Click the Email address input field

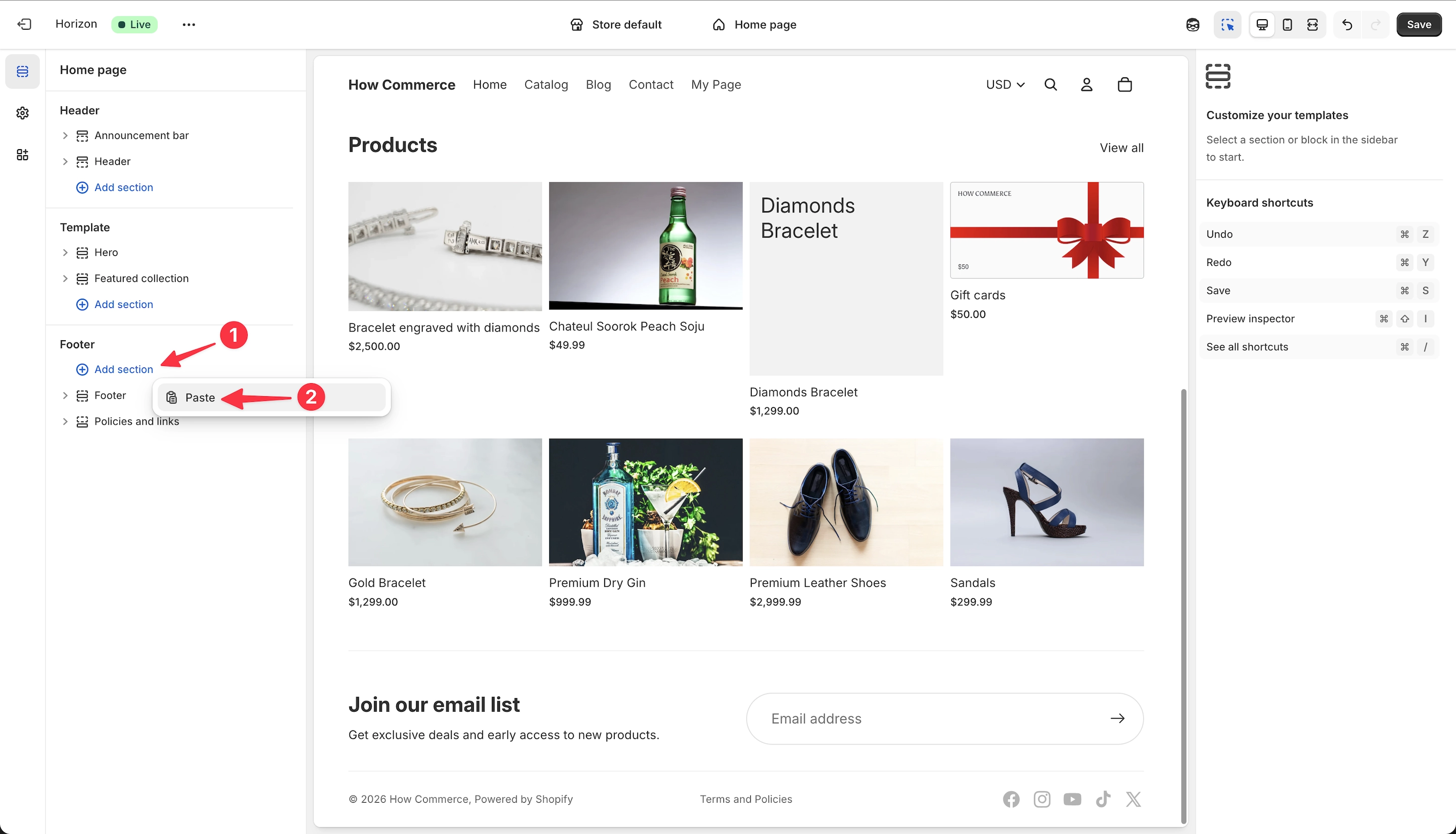point(944,719)
